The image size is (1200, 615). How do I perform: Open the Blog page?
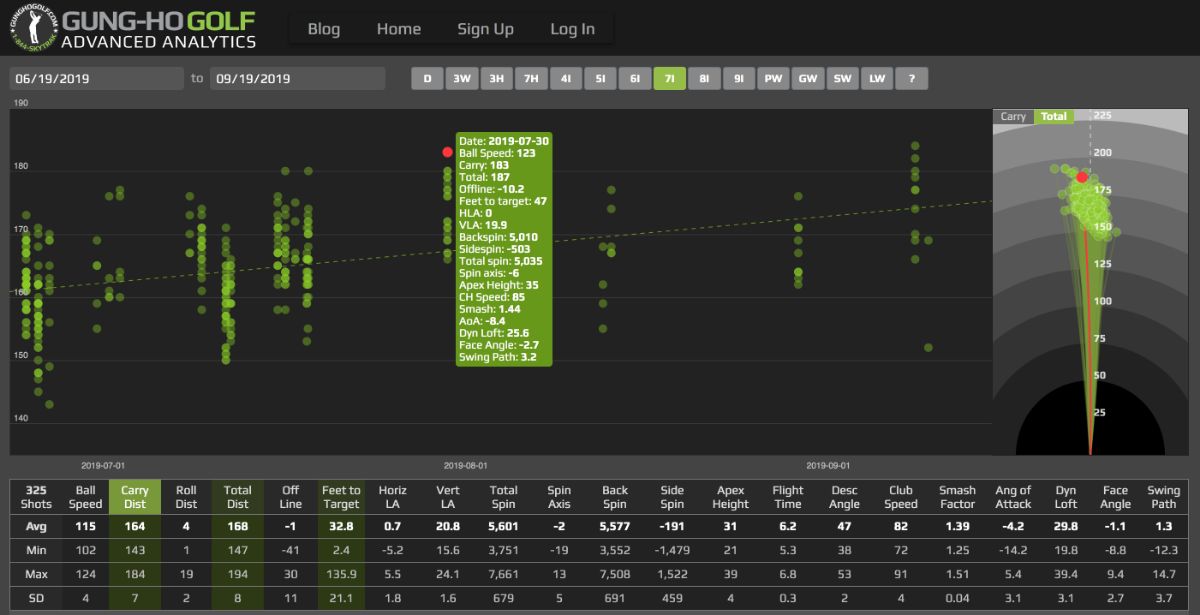tap(324, 29)
